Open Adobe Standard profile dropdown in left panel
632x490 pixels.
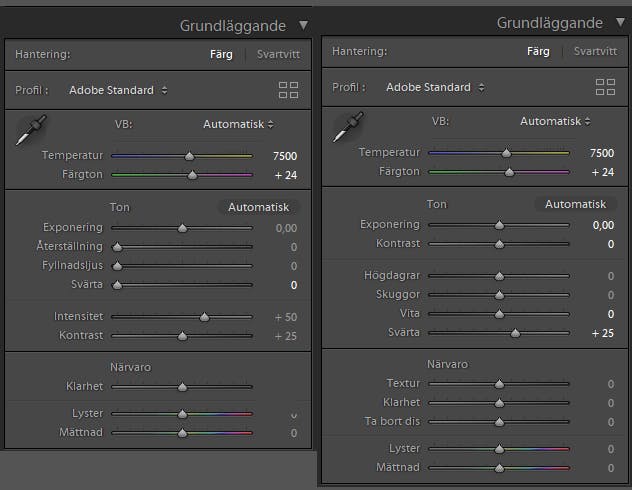click(x=118, y=90)
